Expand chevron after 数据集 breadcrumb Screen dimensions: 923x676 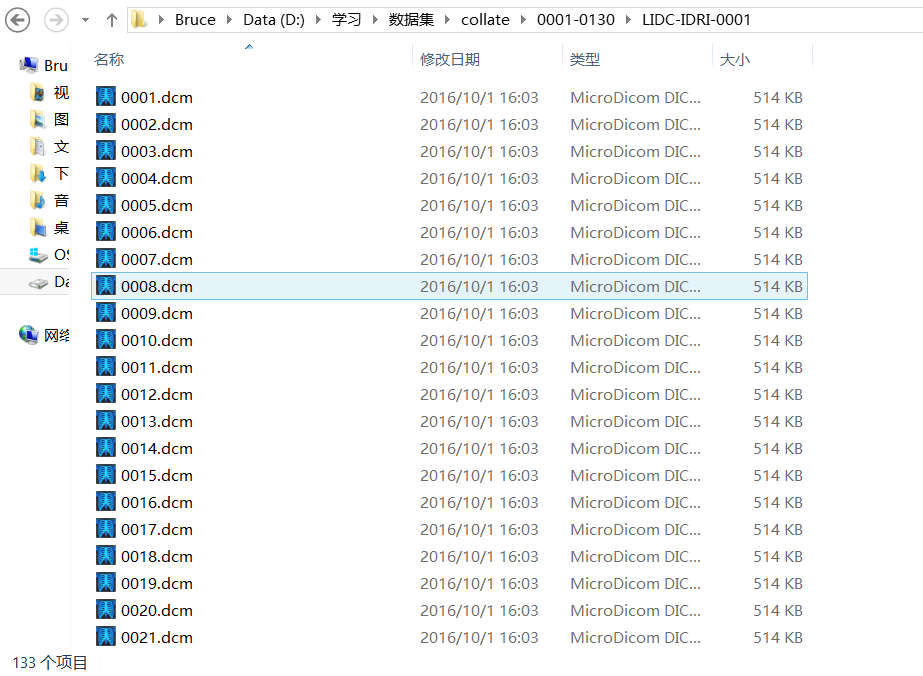tap(447, 20)
